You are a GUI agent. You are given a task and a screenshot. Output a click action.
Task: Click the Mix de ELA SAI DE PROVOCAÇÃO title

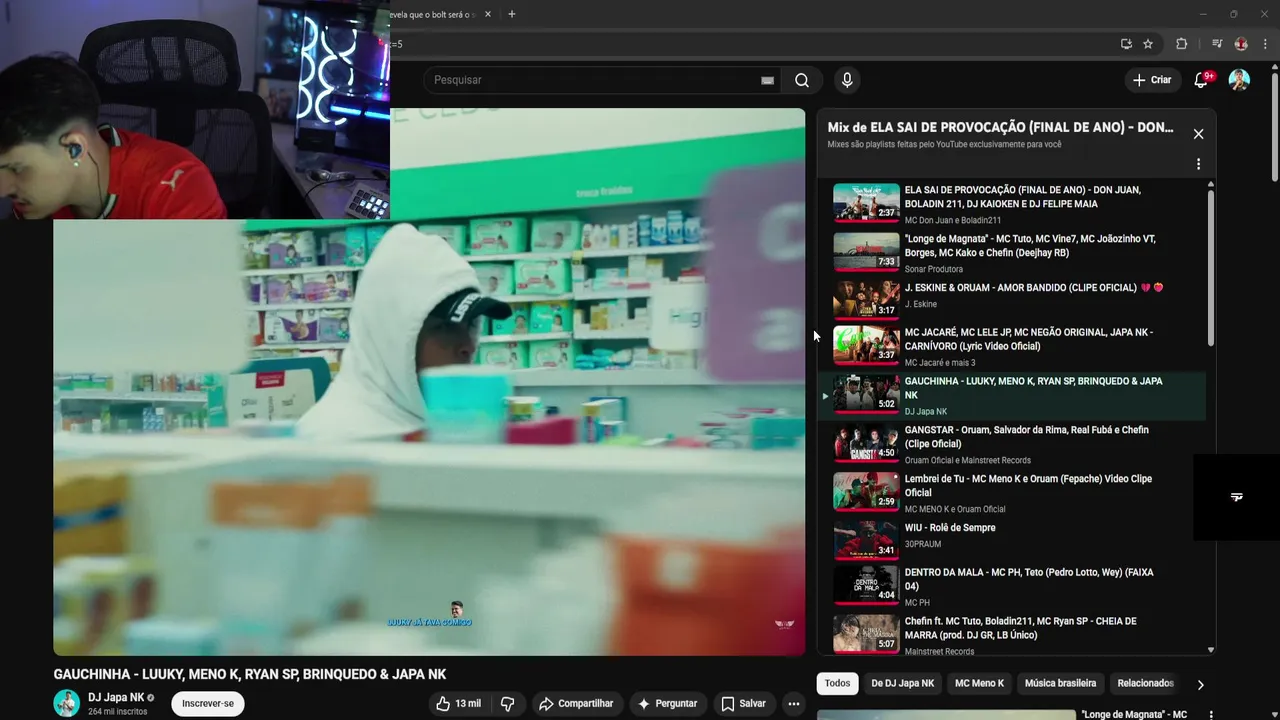tap(1000, 128)
